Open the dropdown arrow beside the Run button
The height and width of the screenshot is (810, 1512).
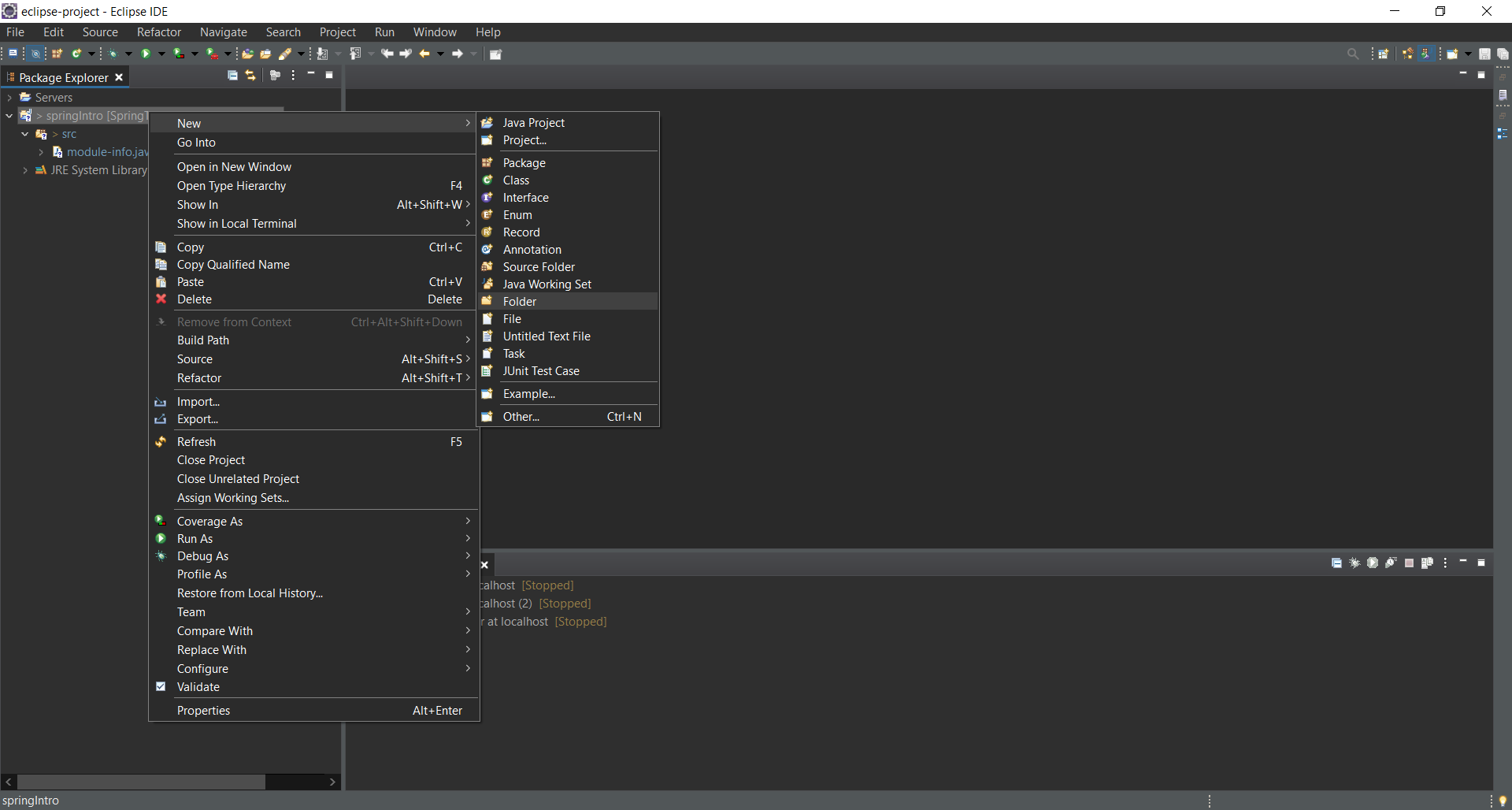tap(161, 54)
